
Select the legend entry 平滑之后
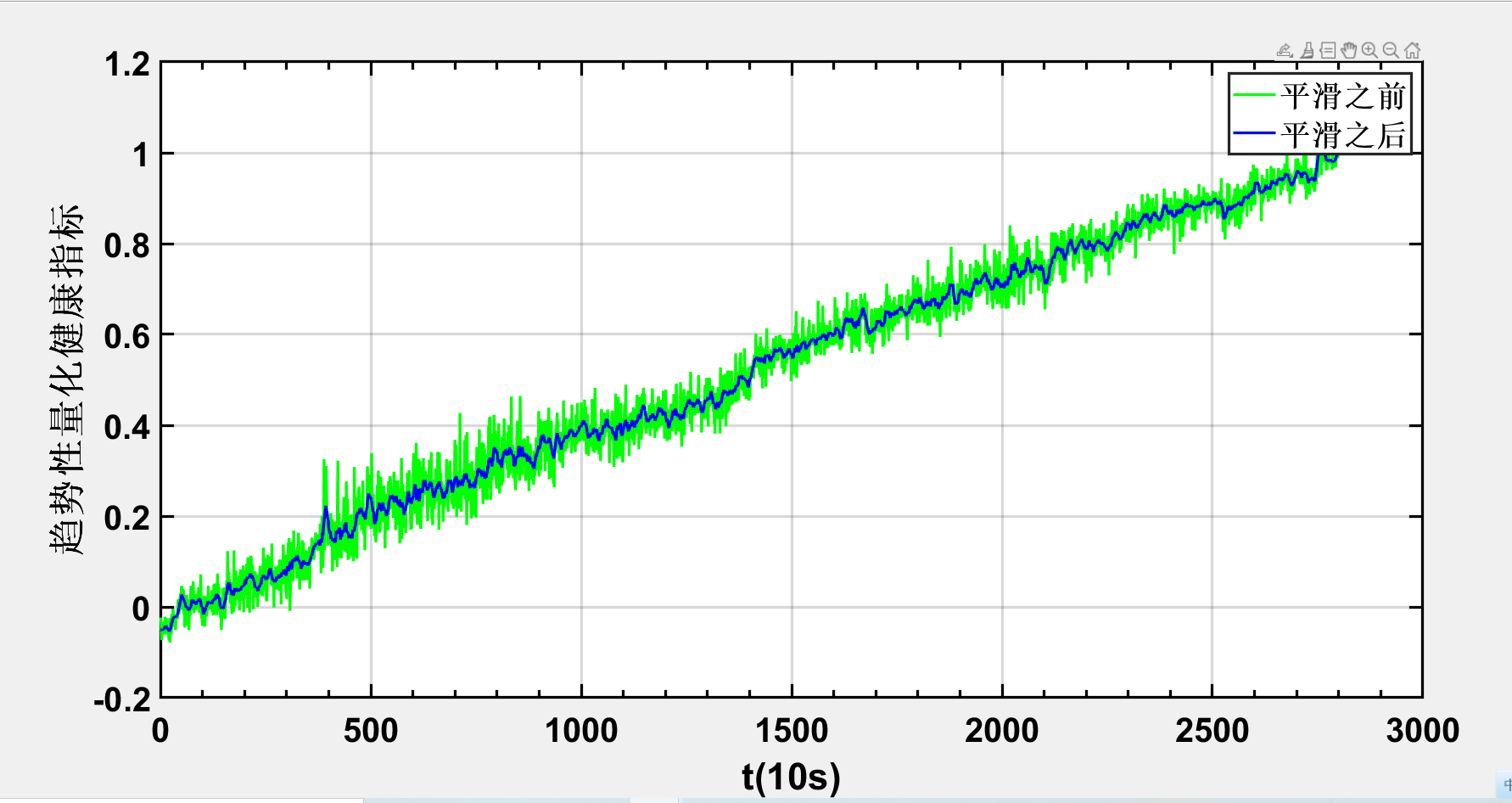tap(1344, 135)
